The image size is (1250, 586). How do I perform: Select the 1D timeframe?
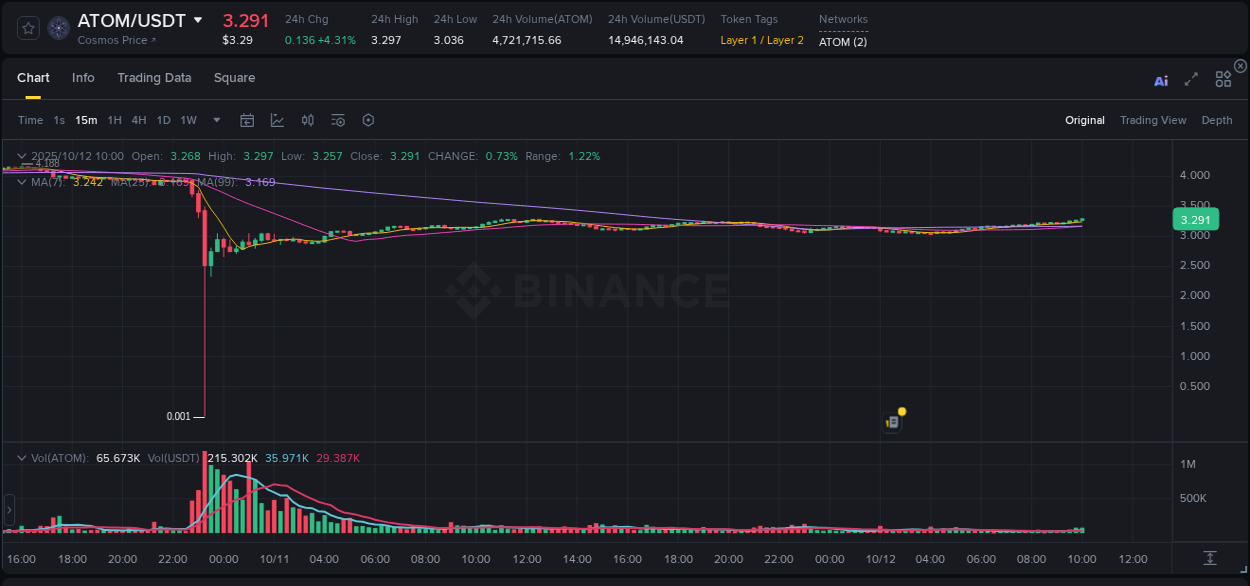point(163,120)
